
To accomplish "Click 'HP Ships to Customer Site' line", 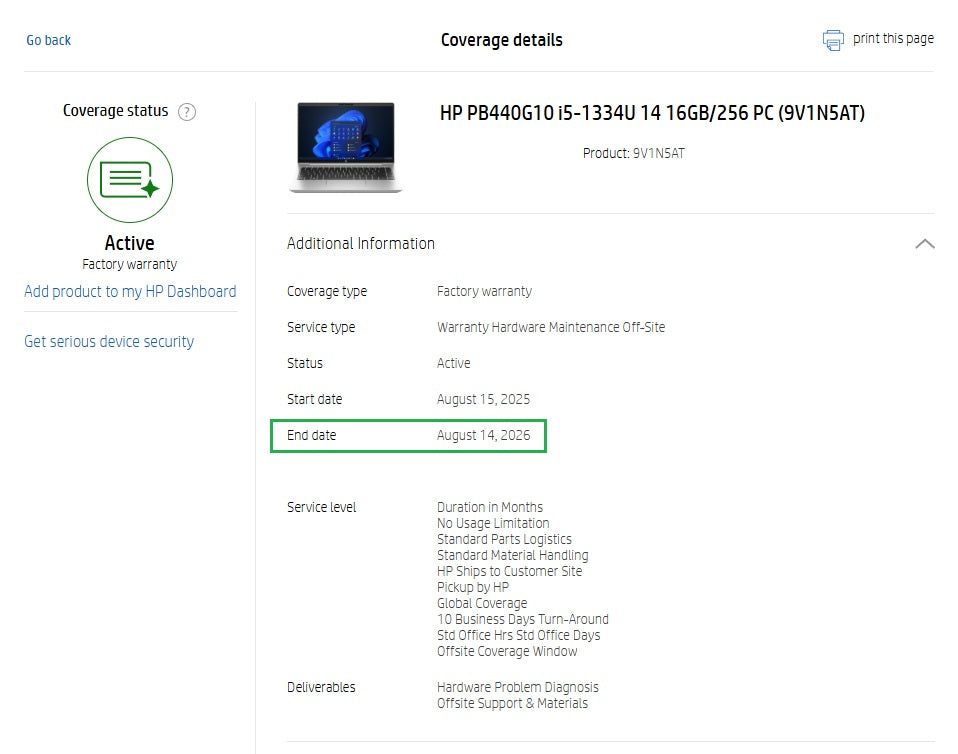I will [x=510, y=571].
